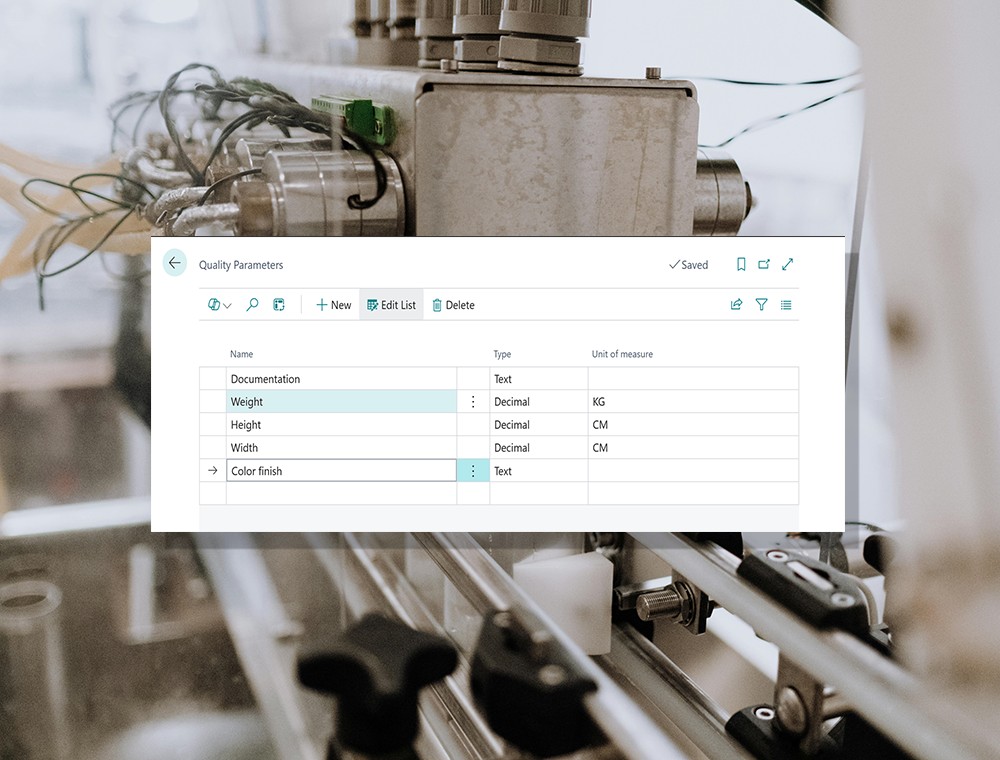Click the Delete button
The image size is (1000, 760).
tap(453, 305)
